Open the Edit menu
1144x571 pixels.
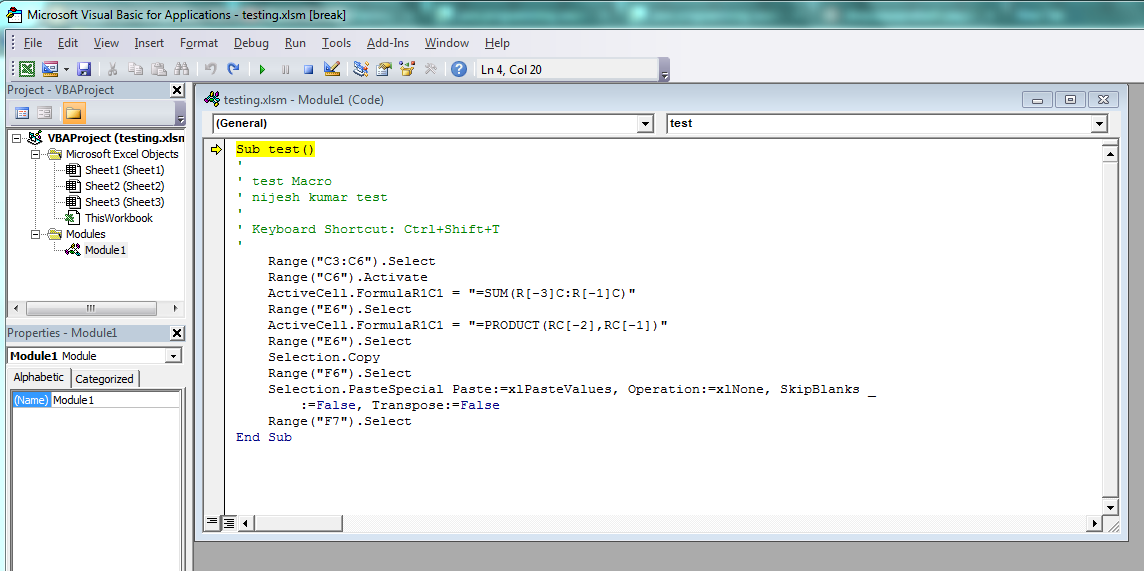(68, 43)
